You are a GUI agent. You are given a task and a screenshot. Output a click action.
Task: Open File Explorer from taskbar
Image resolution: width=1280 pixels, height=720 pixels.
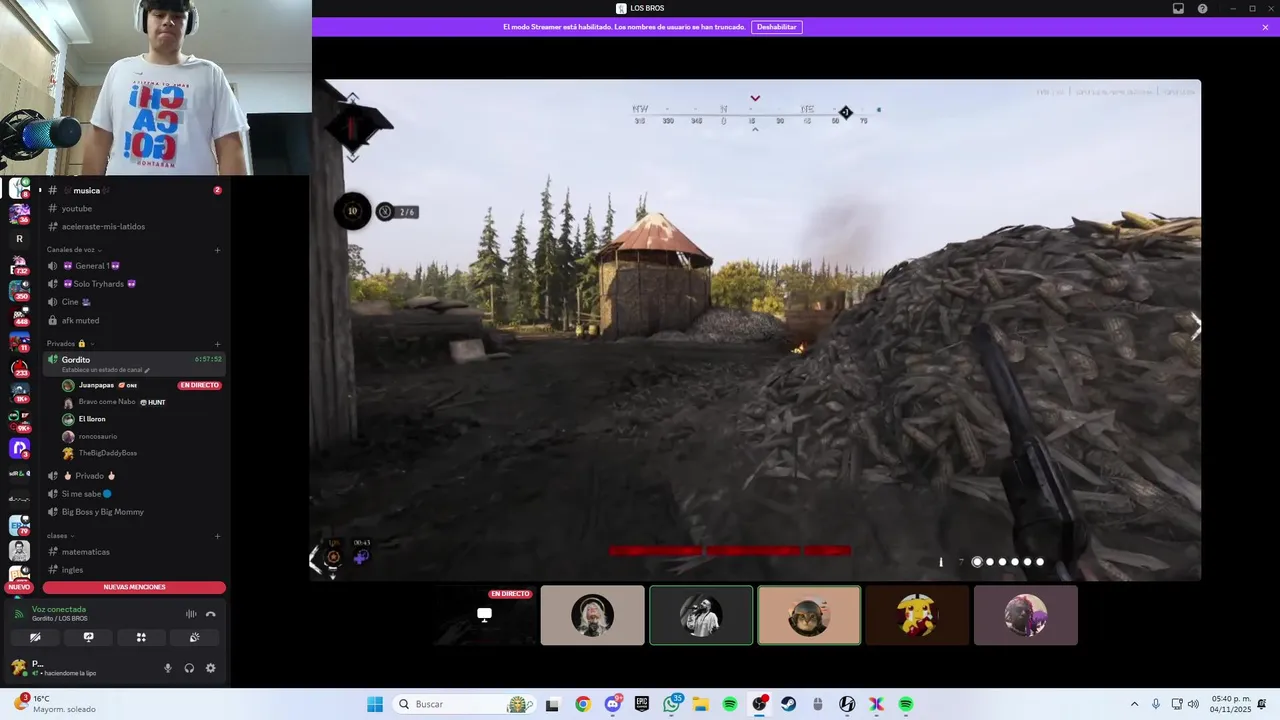pyautogui.click(x=701, y=704)
